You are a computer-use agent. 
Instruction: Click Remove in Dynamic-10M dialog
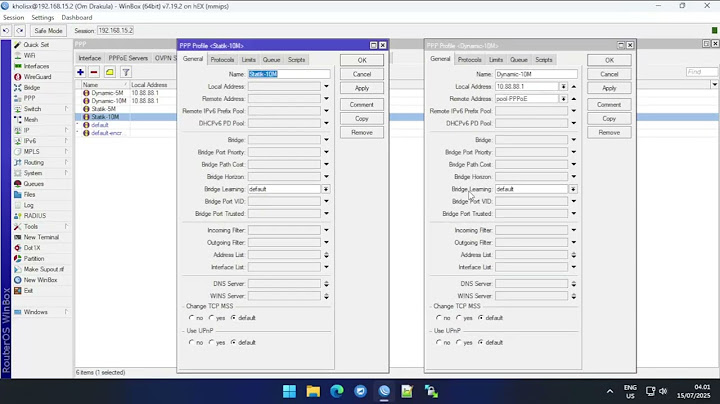[609, 132]
